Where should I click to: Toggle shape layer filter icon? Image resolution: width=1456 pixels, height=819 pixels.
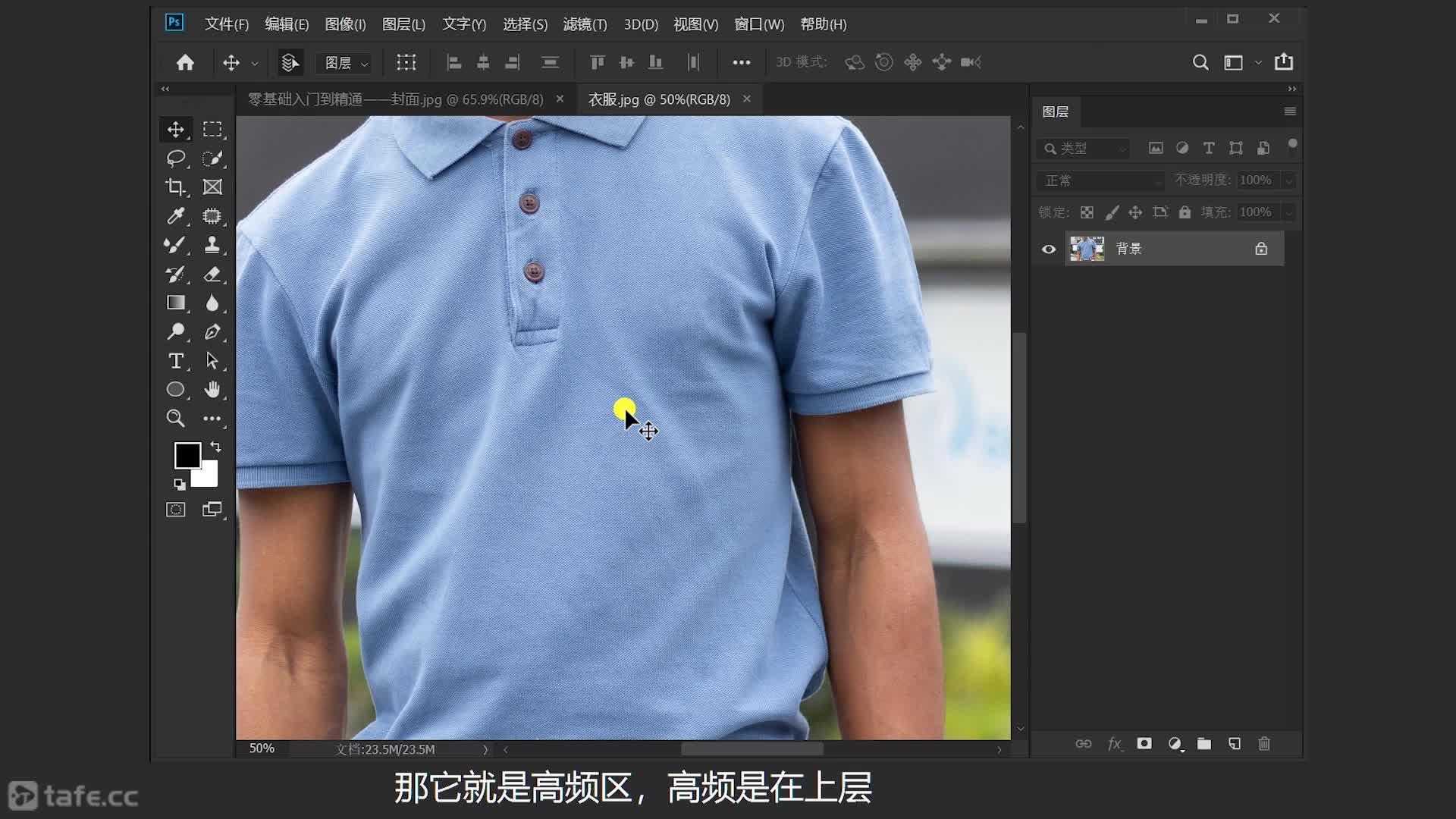[x=1236, y=149]
